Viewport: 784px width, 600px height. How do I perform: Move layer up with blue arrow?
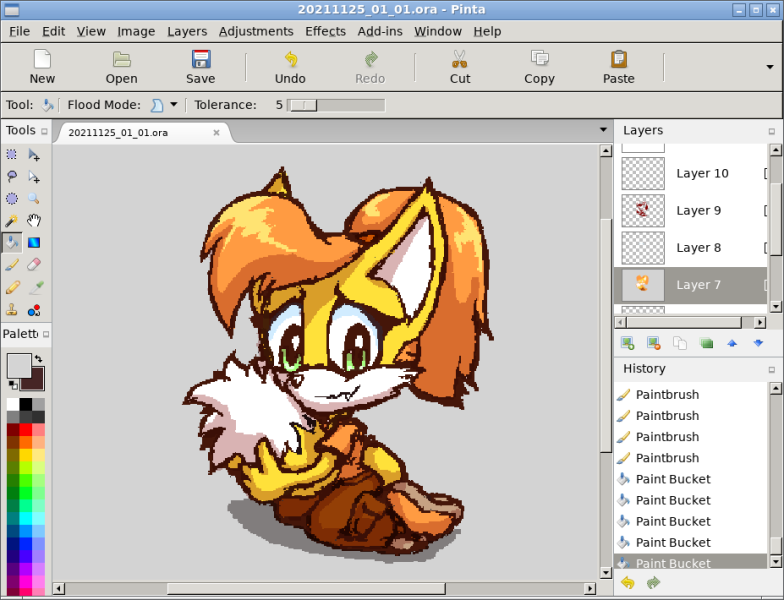[x=732, y=343]
